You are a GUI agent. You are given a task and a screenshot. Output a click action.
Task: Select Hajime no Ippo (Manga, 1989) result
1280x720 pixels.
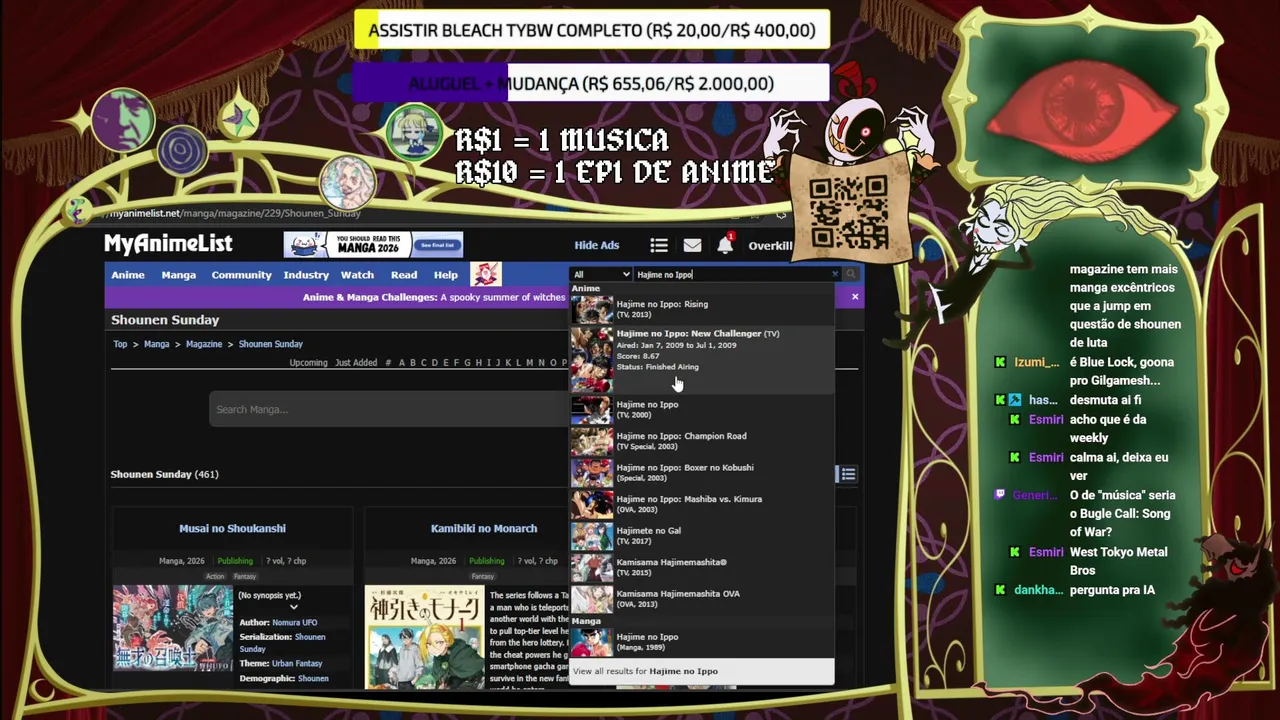tap(702, 641)
